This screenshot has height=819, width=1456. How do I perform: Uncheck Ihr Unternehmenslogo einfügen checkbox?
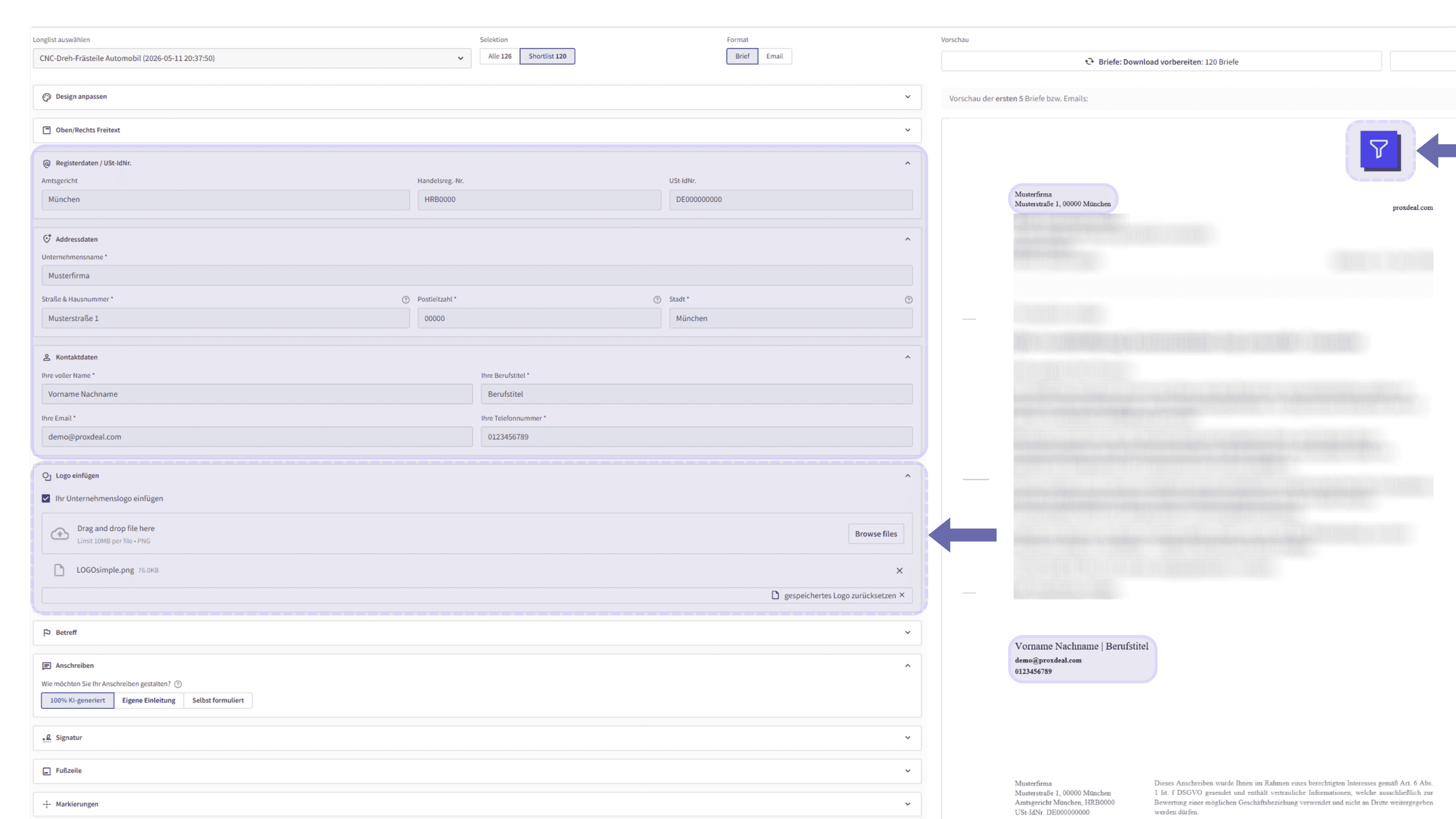pyautogui.click(x=46, y=499)
